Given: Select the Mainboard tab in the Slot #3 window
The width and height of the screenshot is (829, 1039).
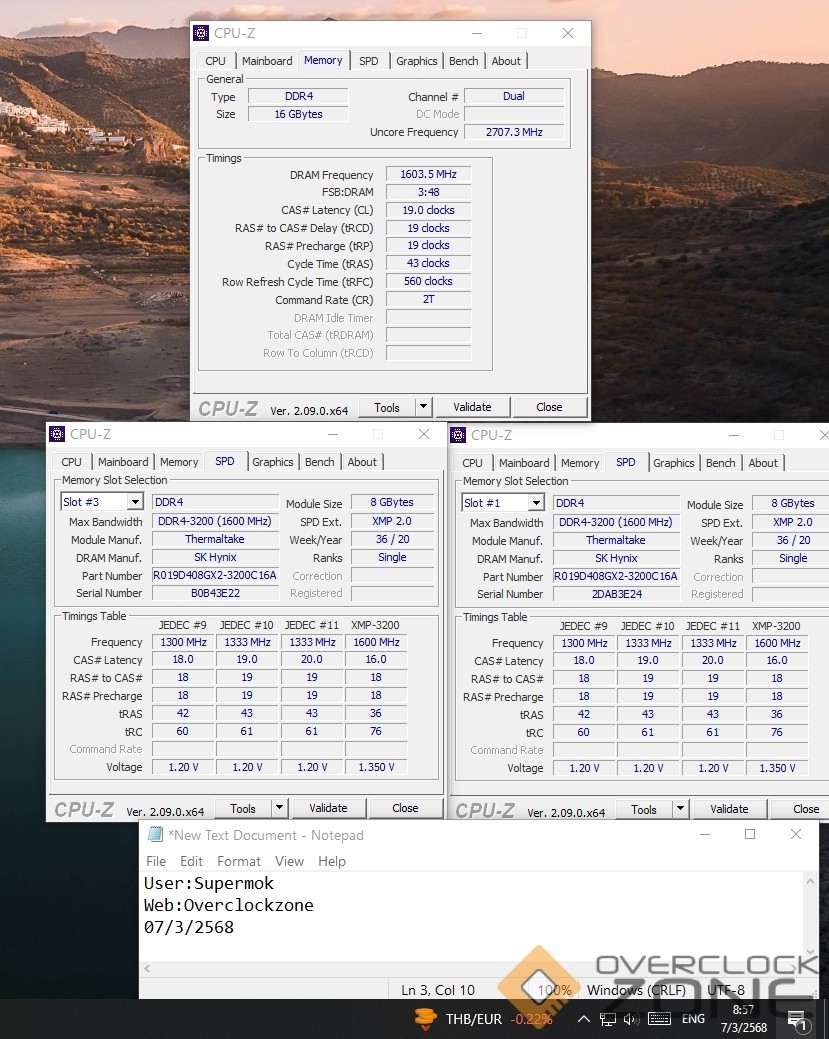Looking at the screenshot, I should [123, 462].
